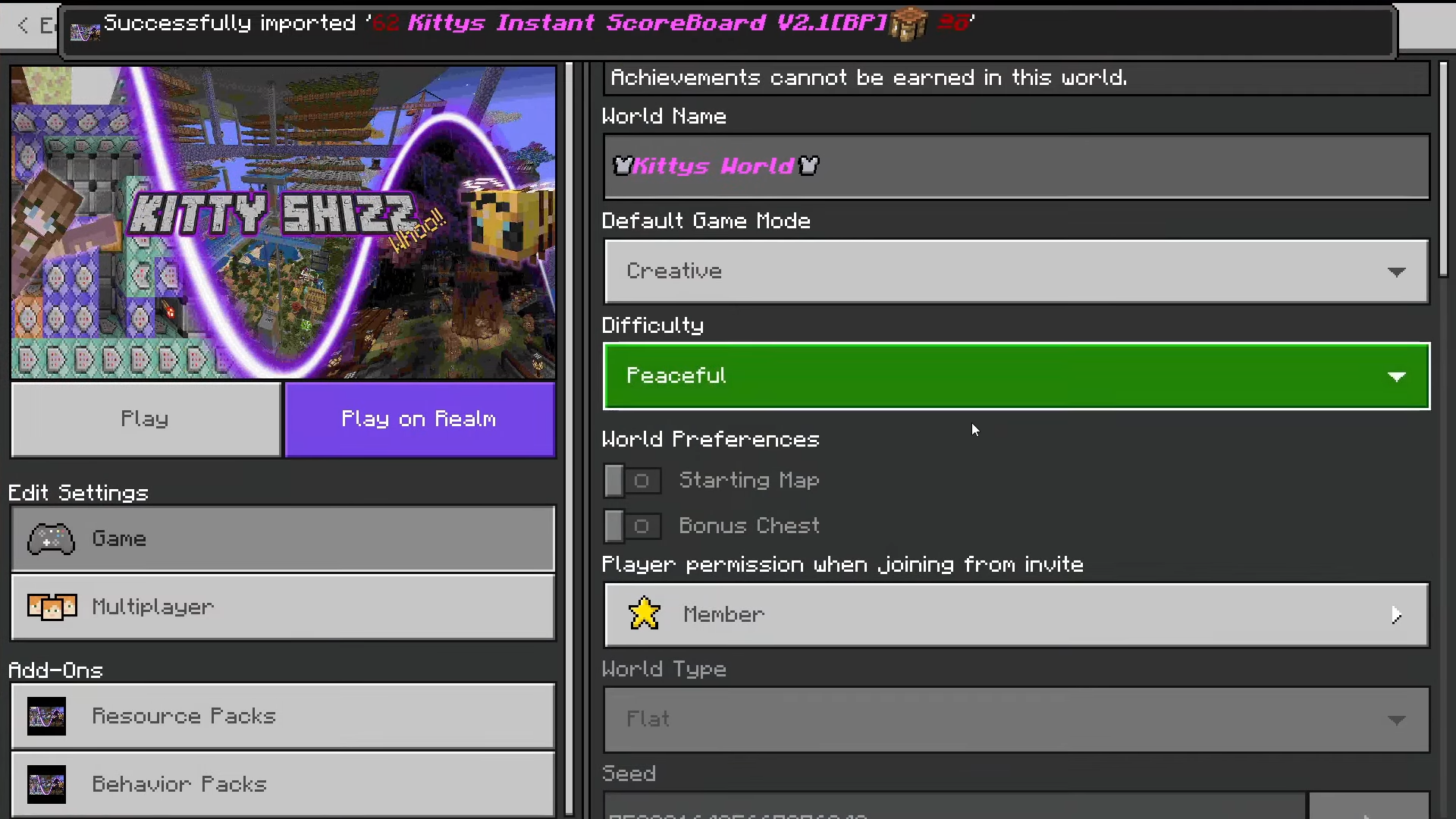Click the back arrow at top left
1456x819 pixels.
[23, 25]
